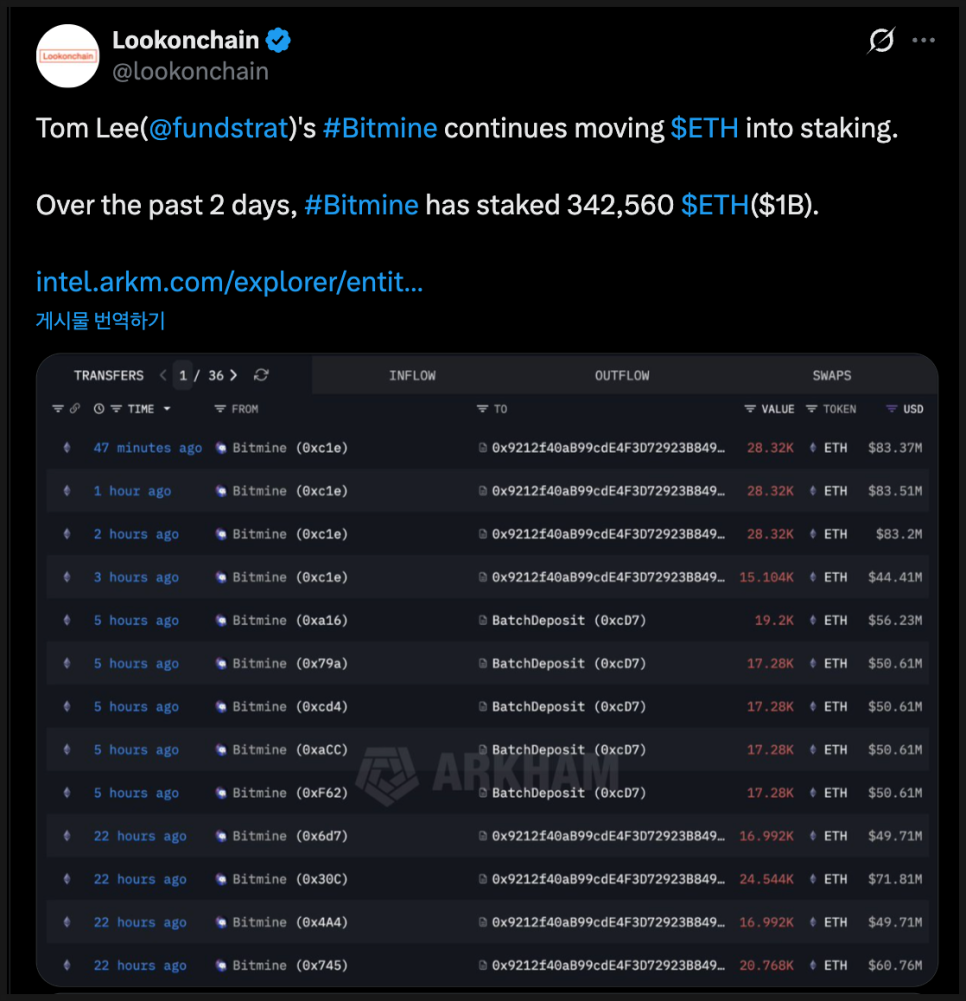Open the TO column filter

pyautogui.click(x=483, y=409)
